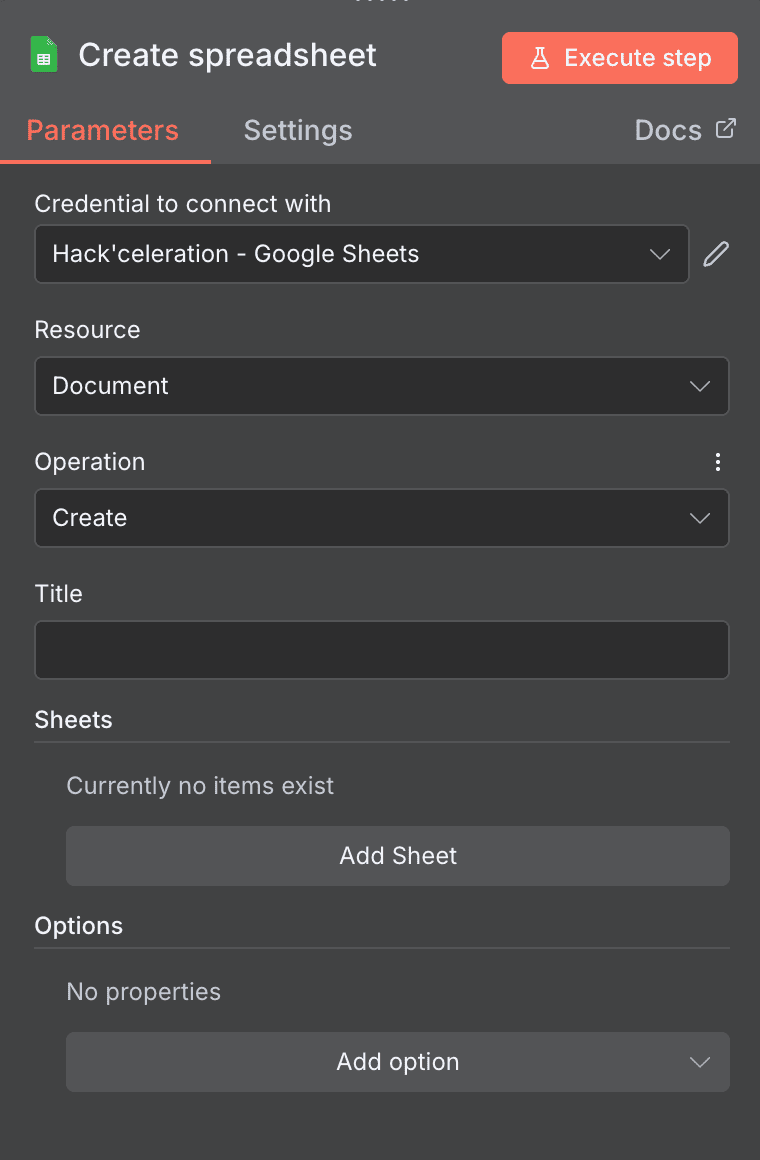Image resolution: width=760 pixels, height=1160 pixels.
Task: Select the Parameters tab
Action: pyautogui.click(x=102, y=130)
